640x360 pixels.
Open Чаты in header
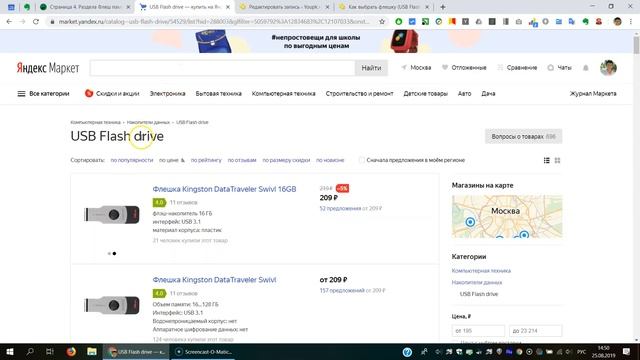tap(559, 68)
